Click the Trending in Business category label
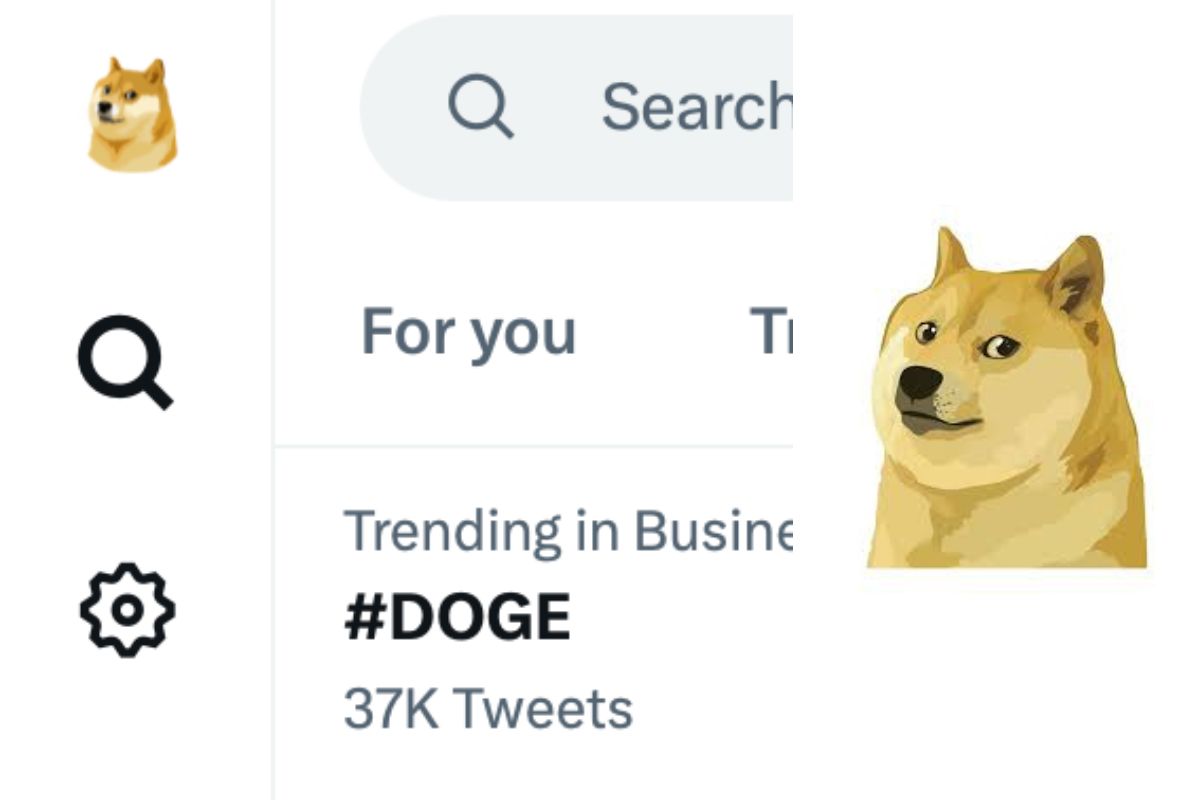 567,531
